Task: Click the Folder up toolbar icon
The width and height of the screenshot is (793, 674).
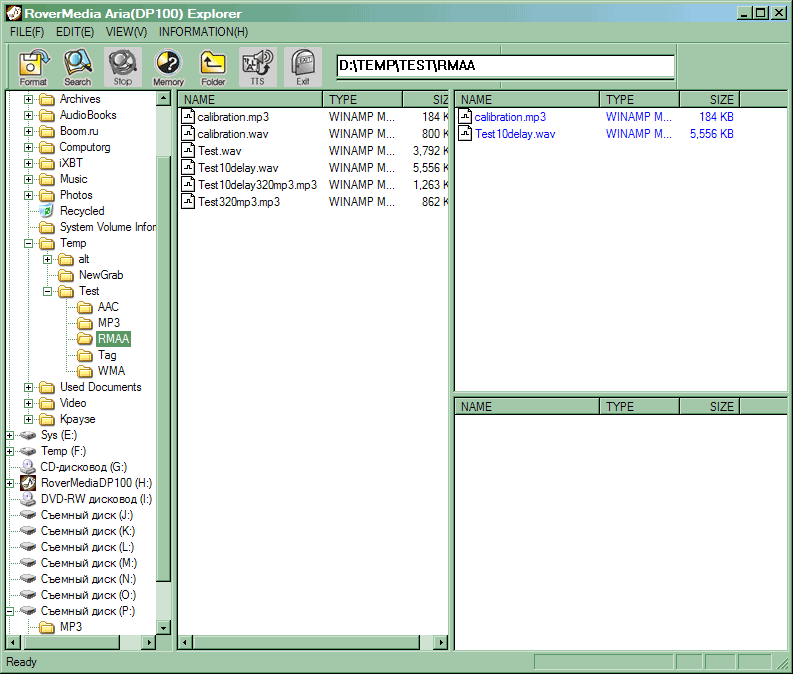Action: tap(213, 67)
